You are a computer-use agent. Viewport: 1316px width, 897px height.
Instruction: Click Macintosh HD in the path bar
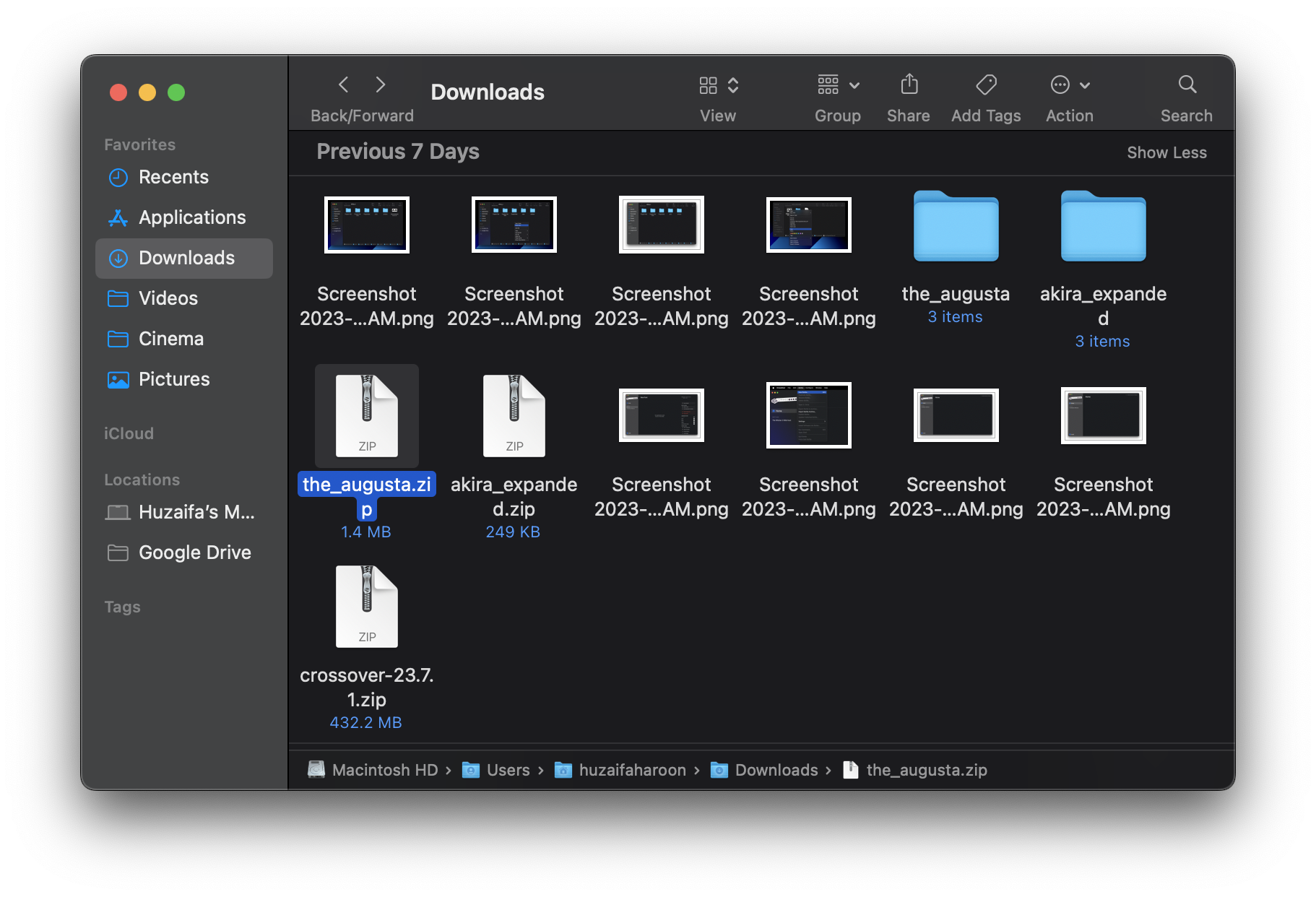click(x=384, y=770)
